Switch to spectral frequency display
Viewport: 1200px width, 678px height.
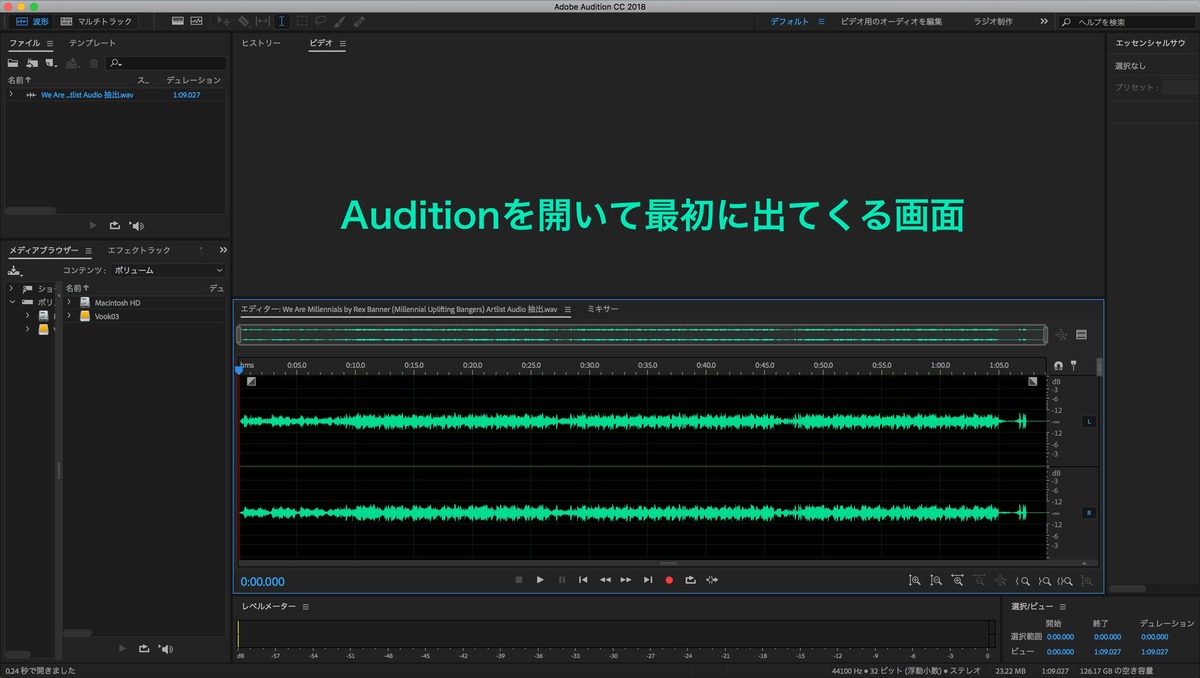(197, 19)
